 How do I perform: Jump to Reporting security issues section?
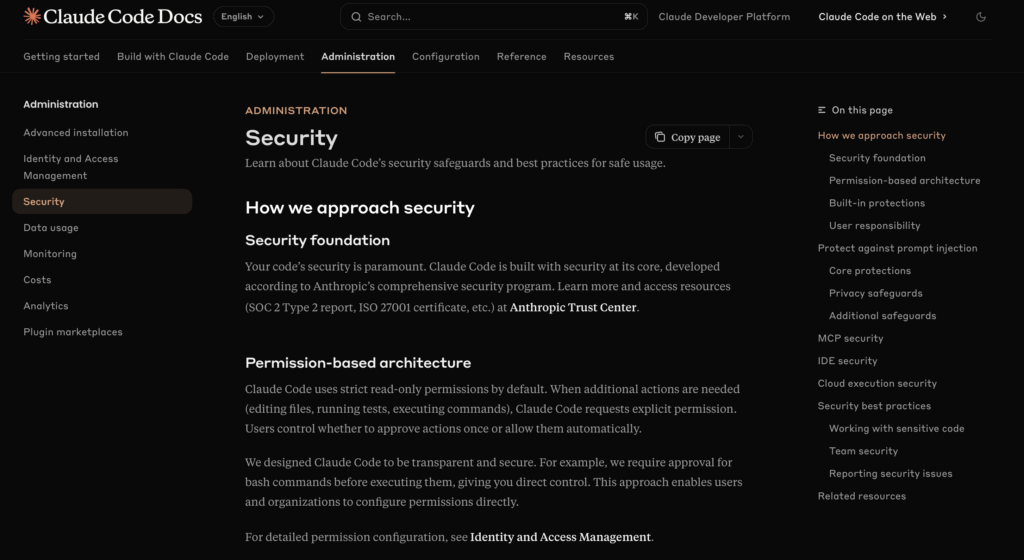pyautogui.click(x=890, y=474)
